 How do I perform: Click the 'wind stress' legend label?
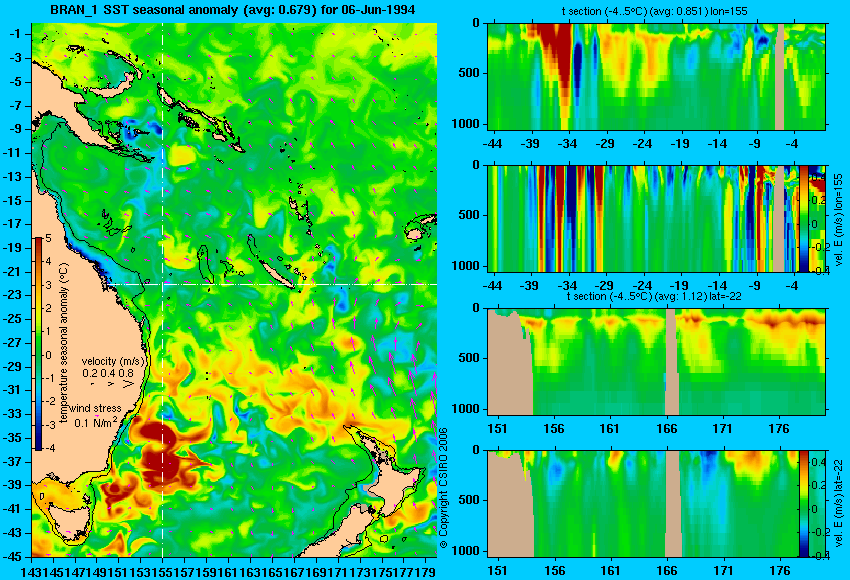coord(95,409)
